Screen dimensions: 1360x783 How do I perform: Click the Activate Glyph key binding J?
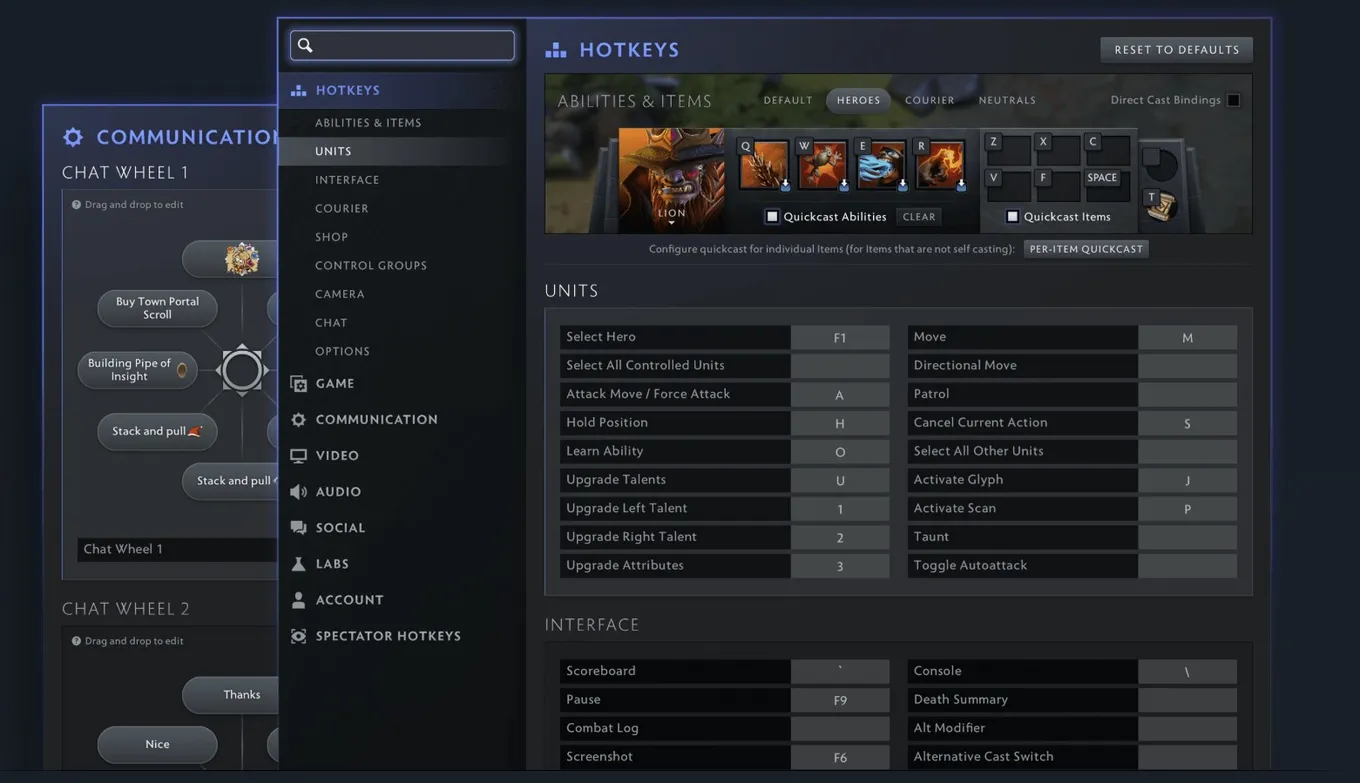[1187, 480]
